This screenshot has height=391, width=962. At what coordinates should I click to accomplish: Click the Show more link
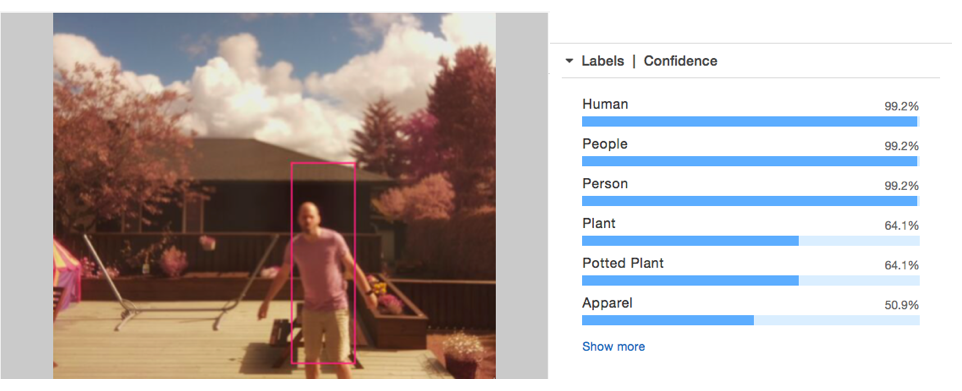coord(613,347)
